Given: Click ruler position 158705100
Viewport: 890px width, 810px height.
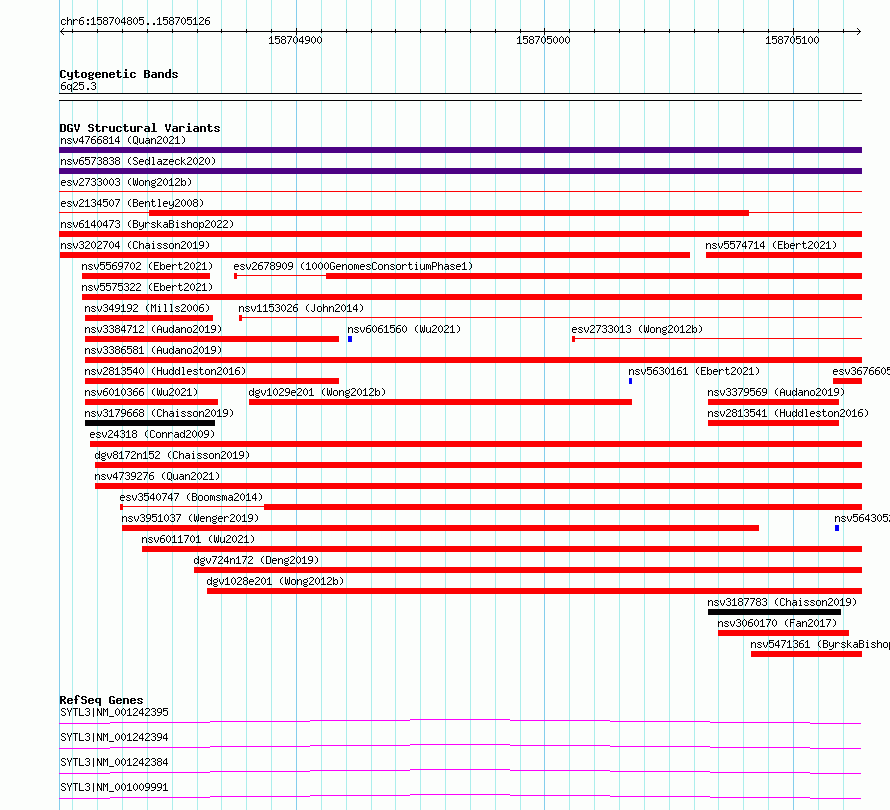Looking at the screenshot, I should pos(792,40).
